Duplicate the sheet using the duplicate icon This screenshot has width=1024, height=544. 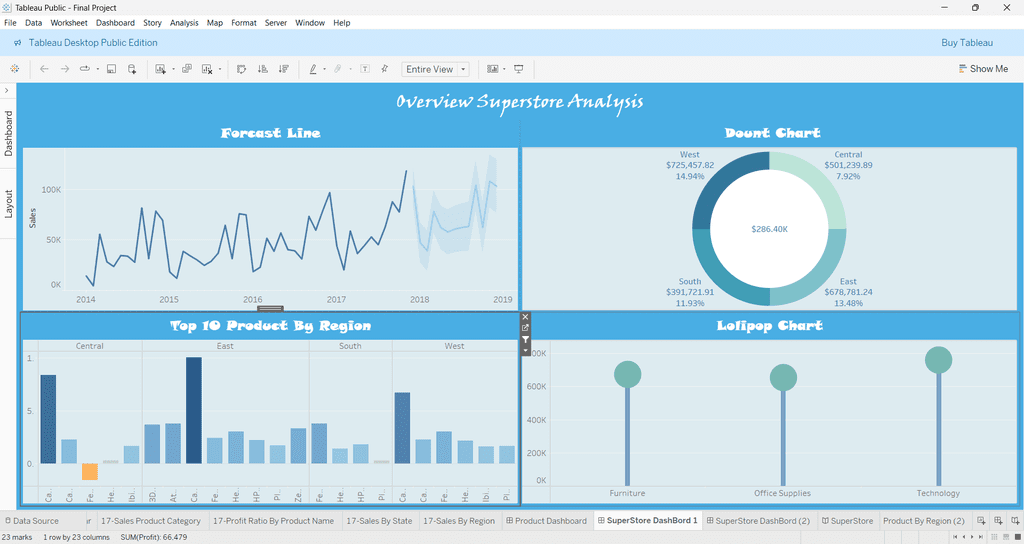coord(187,69)
